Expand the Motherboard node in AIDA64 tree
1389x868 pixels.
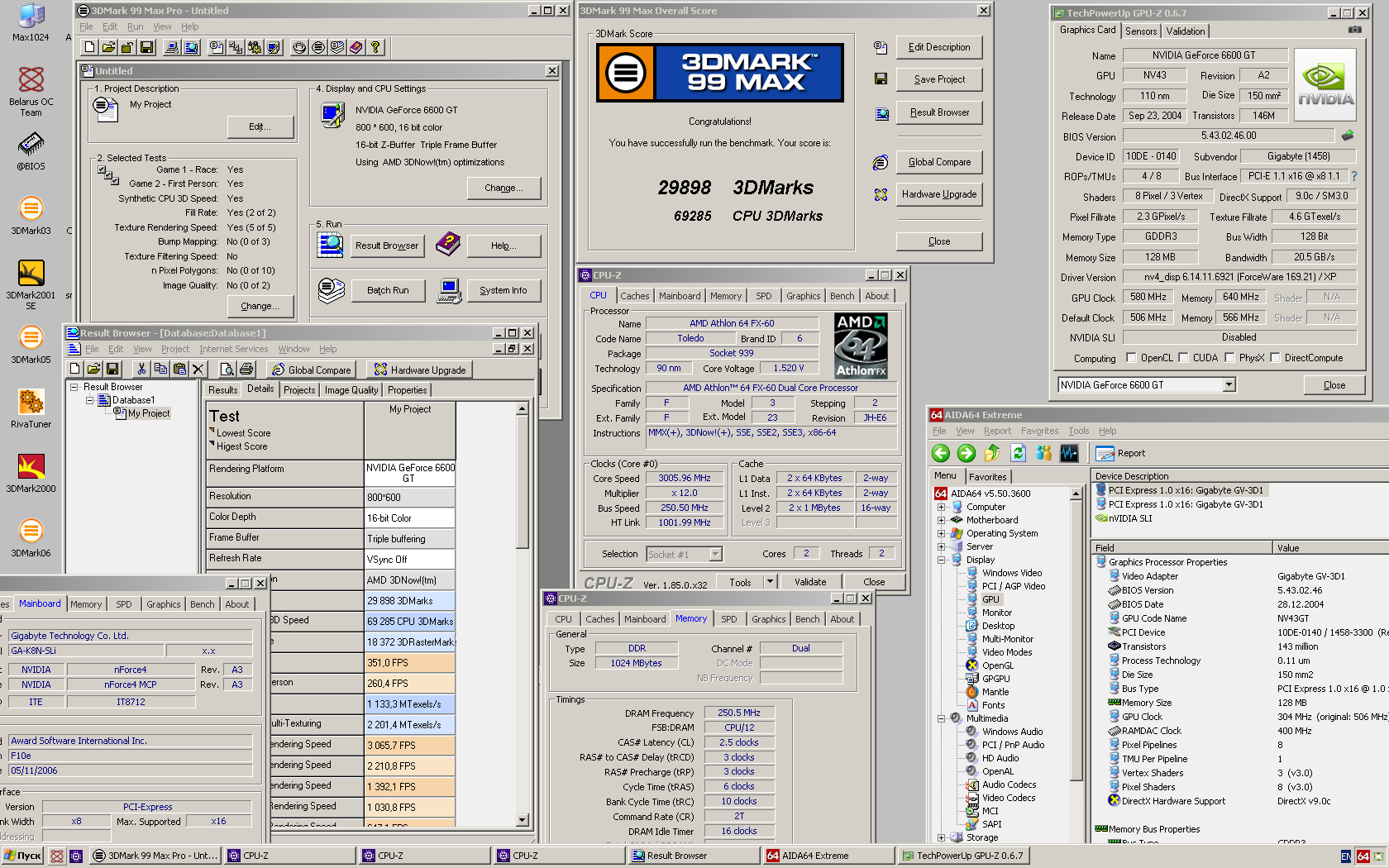(941, 520)
